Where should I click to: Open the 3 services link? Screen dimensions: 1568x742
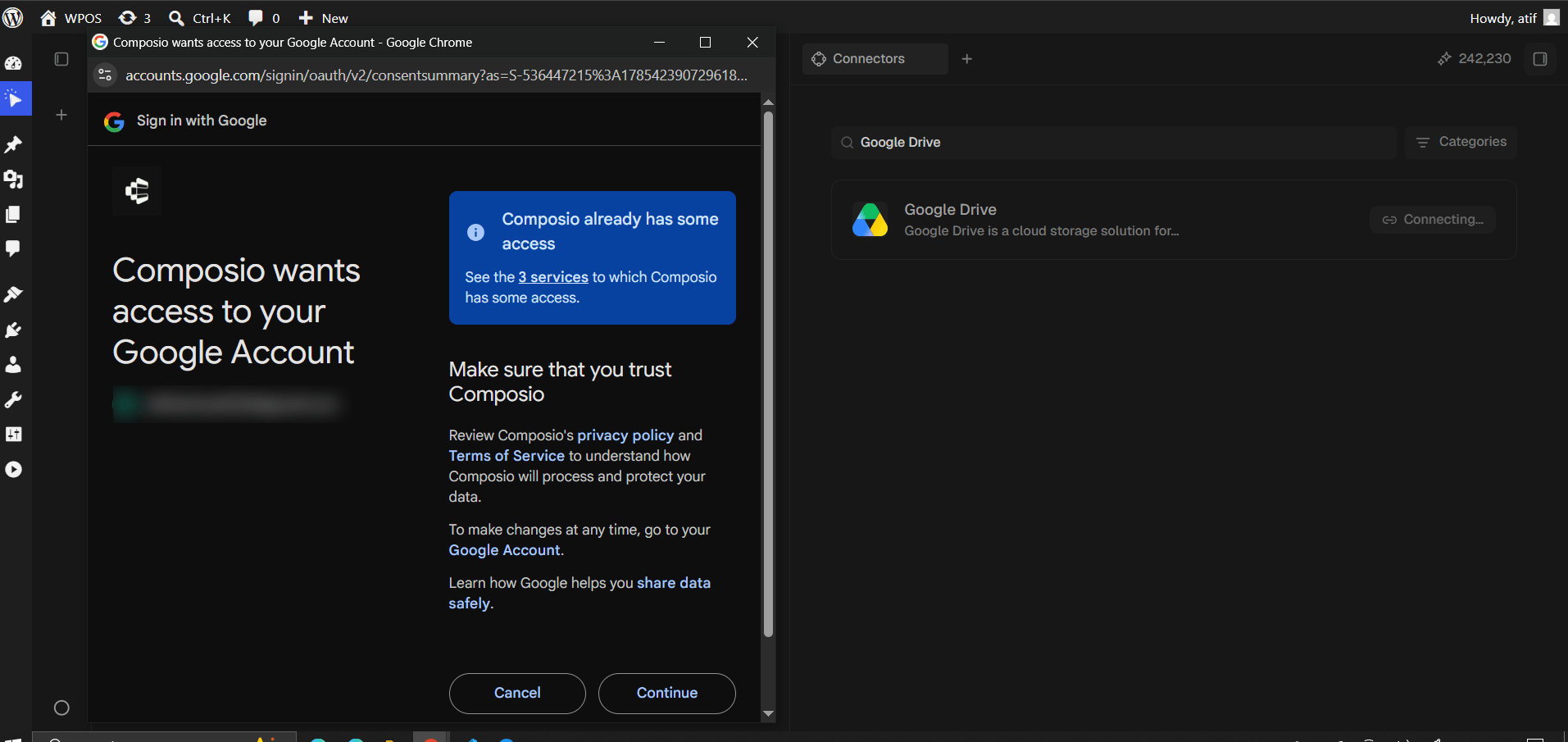click(553, 277)
